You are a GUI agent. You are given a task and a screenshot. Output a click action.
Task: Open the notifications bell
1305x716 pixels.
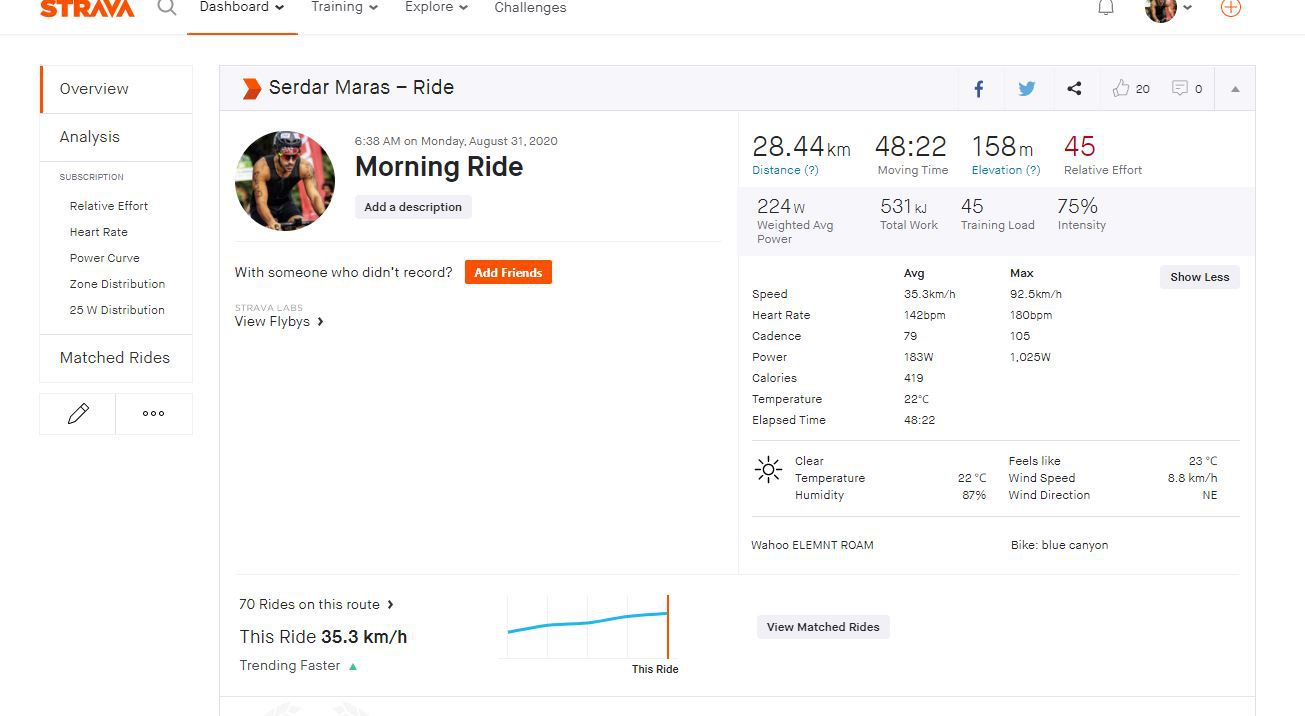coord(1106,8)
